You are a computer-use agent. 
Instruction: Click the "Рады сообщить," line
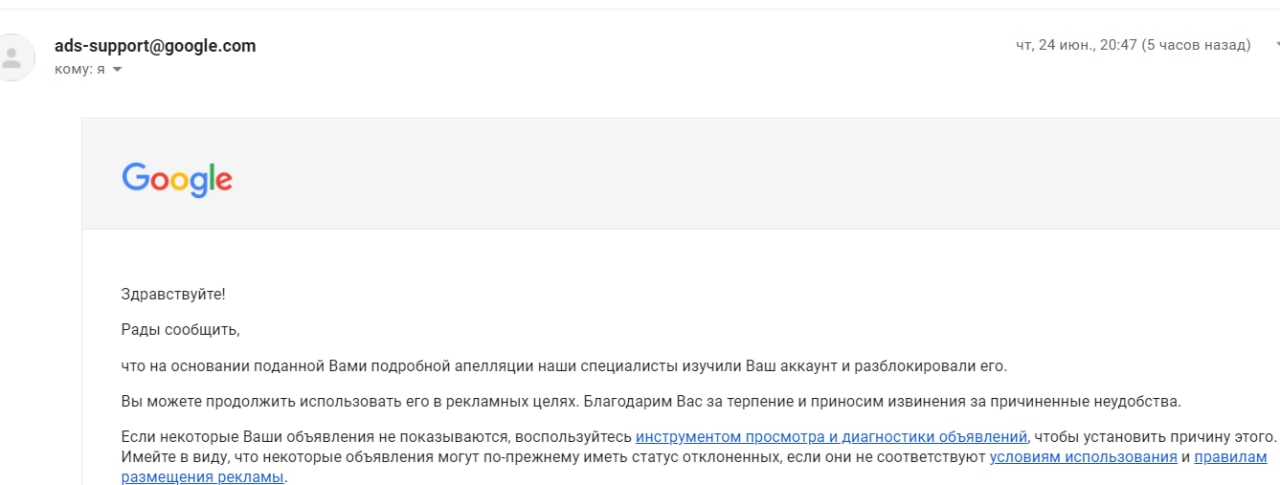click(x=180, y=329)
